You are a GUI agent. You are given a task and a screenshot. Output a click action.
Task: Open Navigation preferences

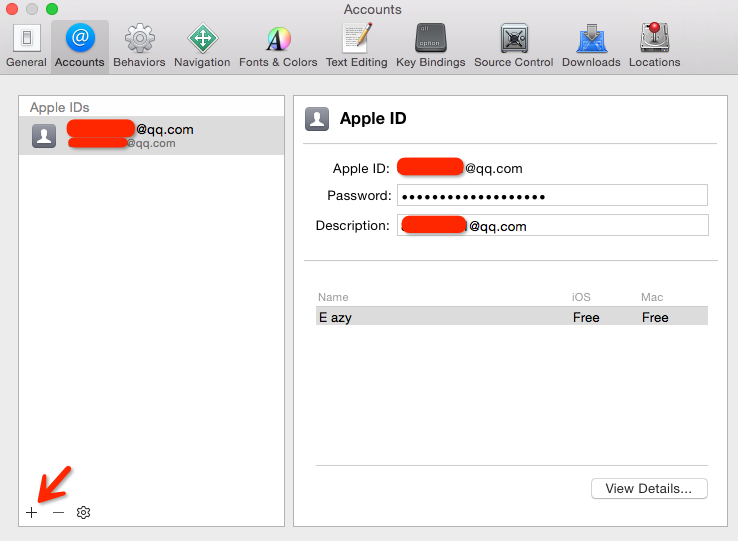pyautogui.click(x=202, y=46)
